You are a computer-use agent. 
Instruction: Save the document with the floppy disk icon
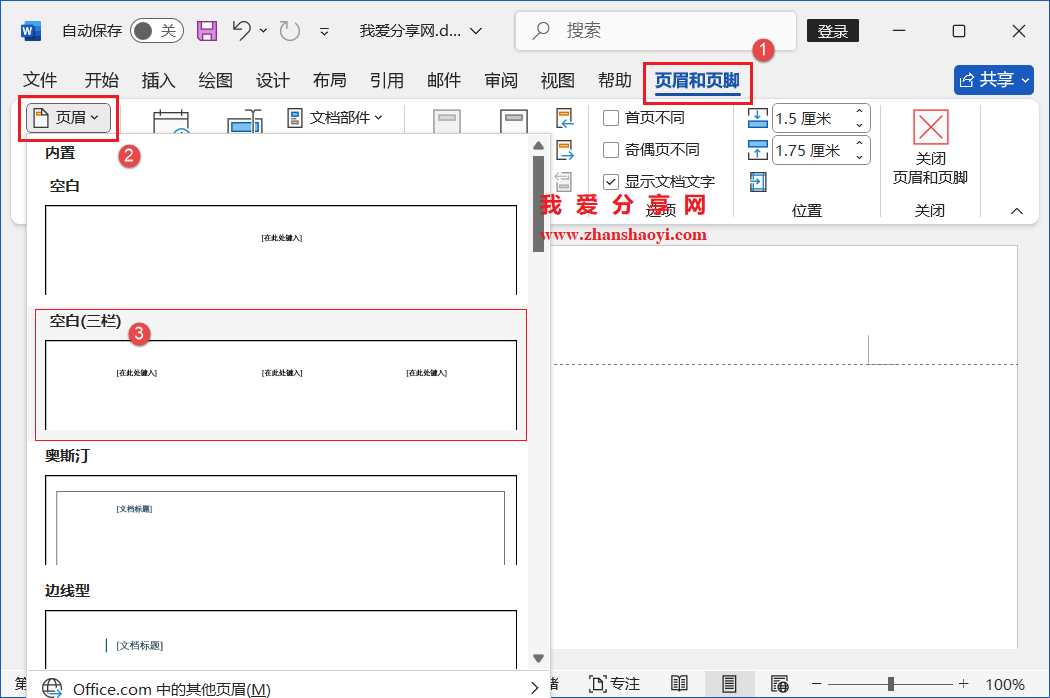click(207, 31)
